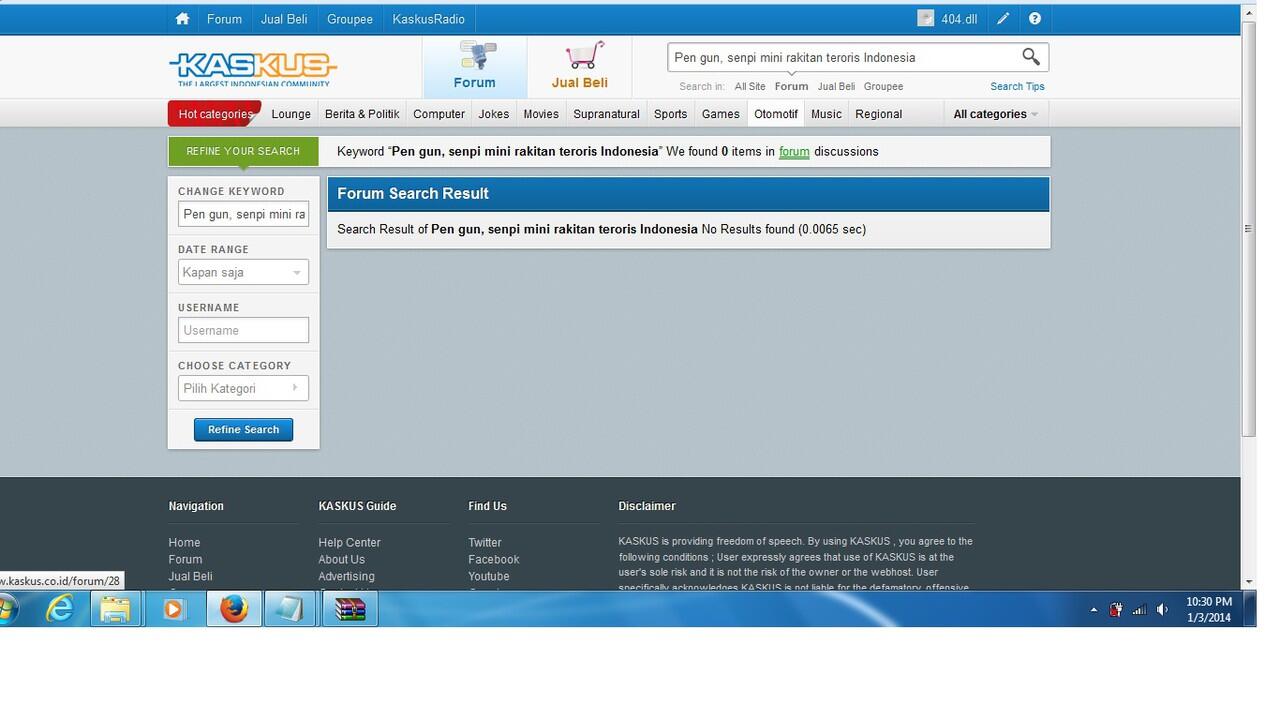
Task: Open the Lounge category
Action: [291, 114]
